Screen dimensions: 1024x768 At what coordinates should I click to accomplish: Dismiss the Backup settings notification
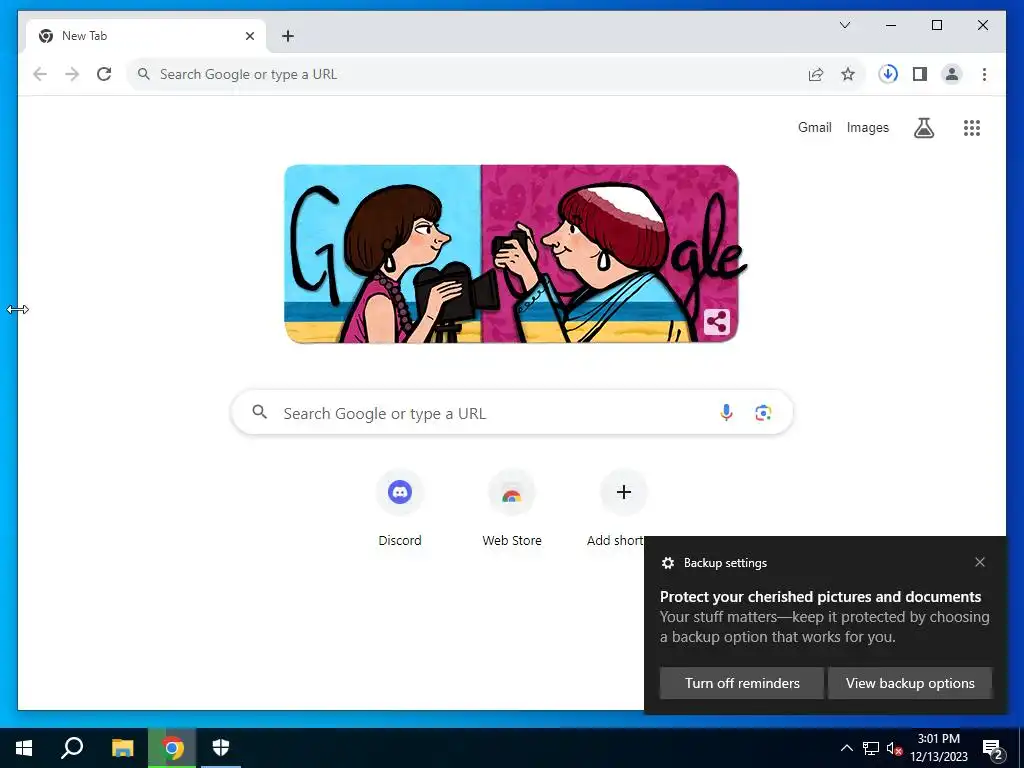click(980, 562)
